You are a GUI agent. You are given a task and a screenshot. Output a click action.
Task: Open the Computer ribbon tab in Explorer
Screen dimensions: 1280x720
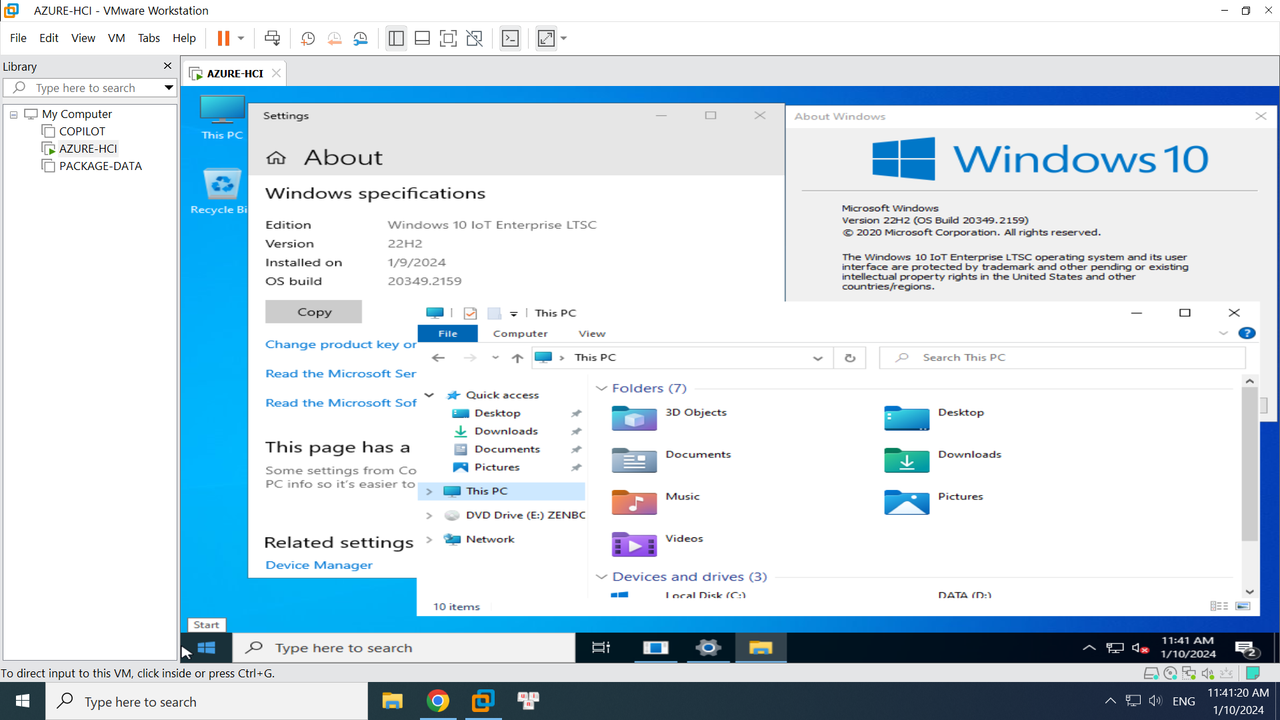(520, 333)
